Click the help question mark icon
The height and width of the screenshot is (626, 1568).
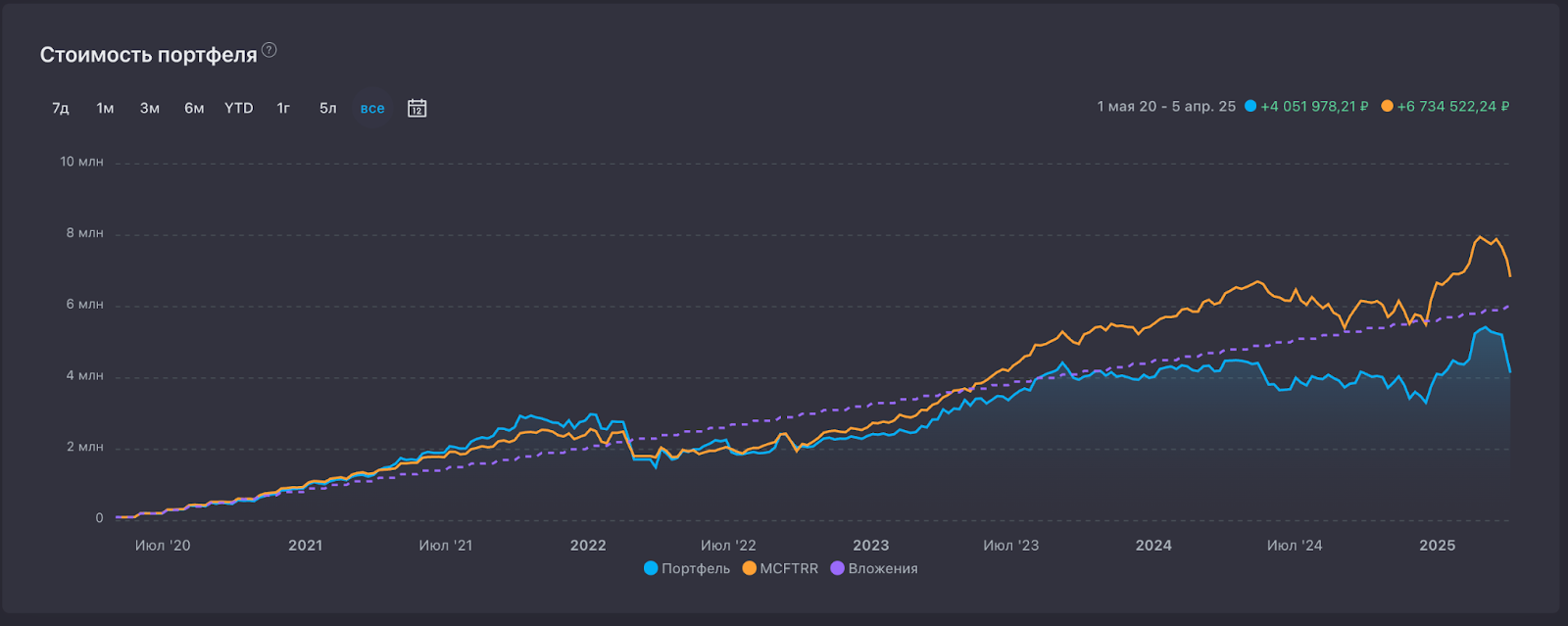(269, 50)
